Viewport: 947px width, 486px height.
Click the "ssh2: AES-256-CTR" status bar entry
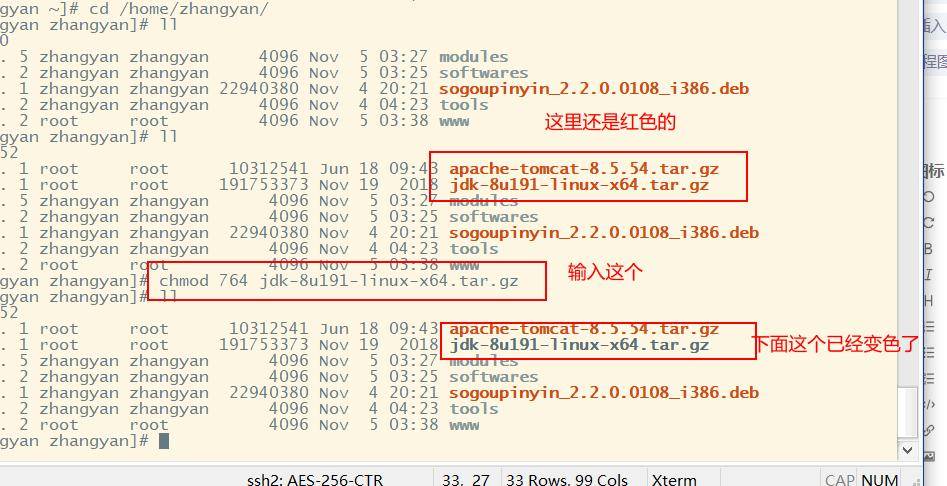click(315, 480)
